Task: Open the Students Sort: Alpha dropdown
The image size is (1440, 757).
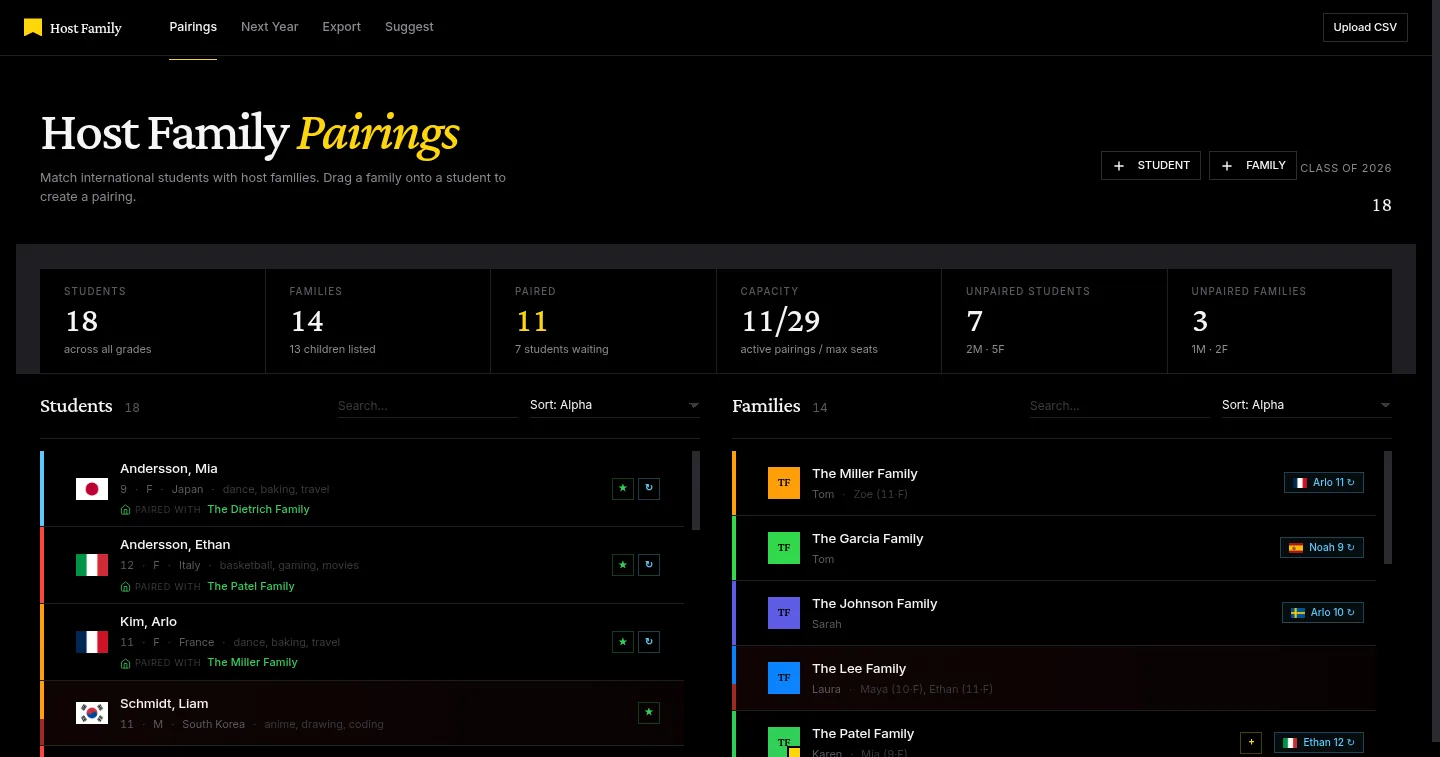Action: point(615,405)
